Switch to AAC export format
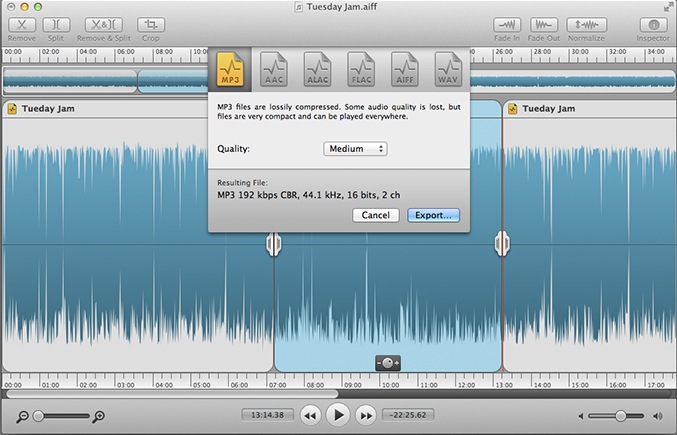Screen dimensions: 677x435 point(274,69)
